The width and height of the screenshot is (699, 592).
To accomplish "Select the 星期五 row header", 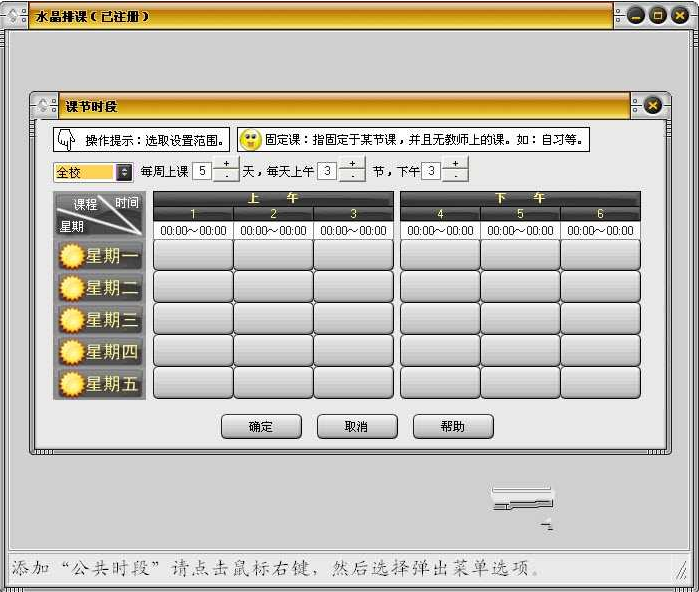I will [x=99, y=383].
